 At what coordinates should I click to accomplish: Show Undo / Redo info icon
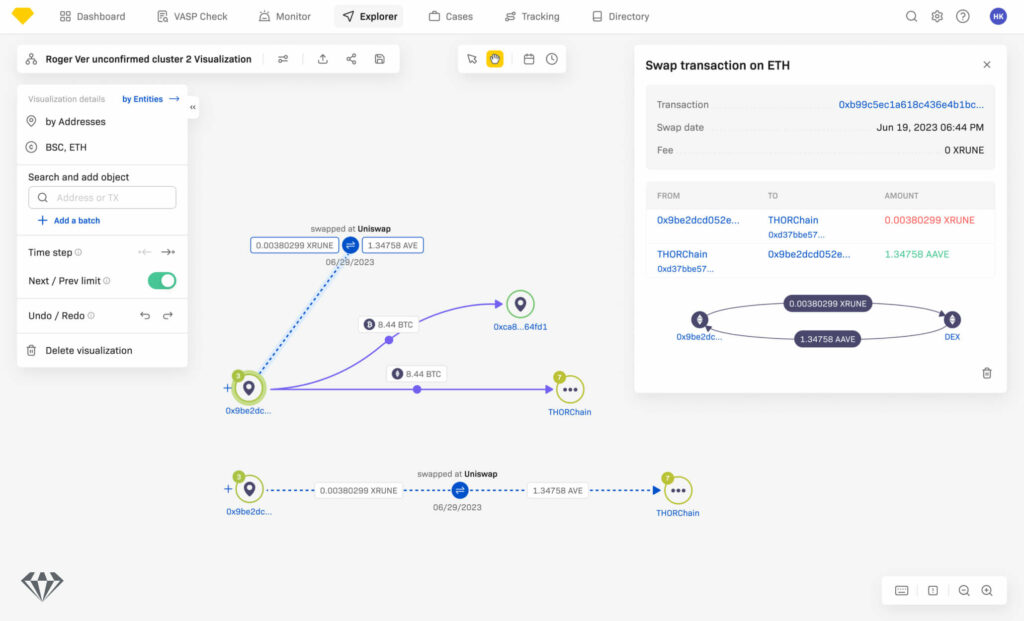click(91, 315)
